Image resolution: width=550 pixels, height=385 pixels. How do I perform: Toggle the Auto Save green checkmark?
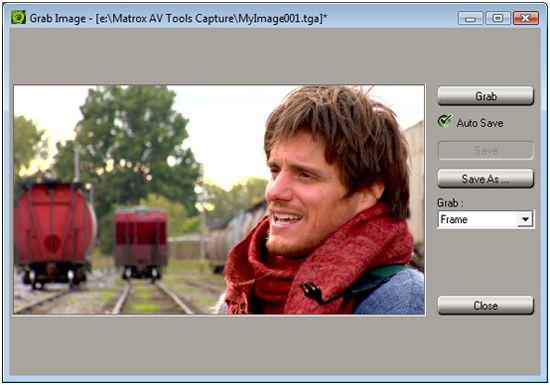point(445,121)
